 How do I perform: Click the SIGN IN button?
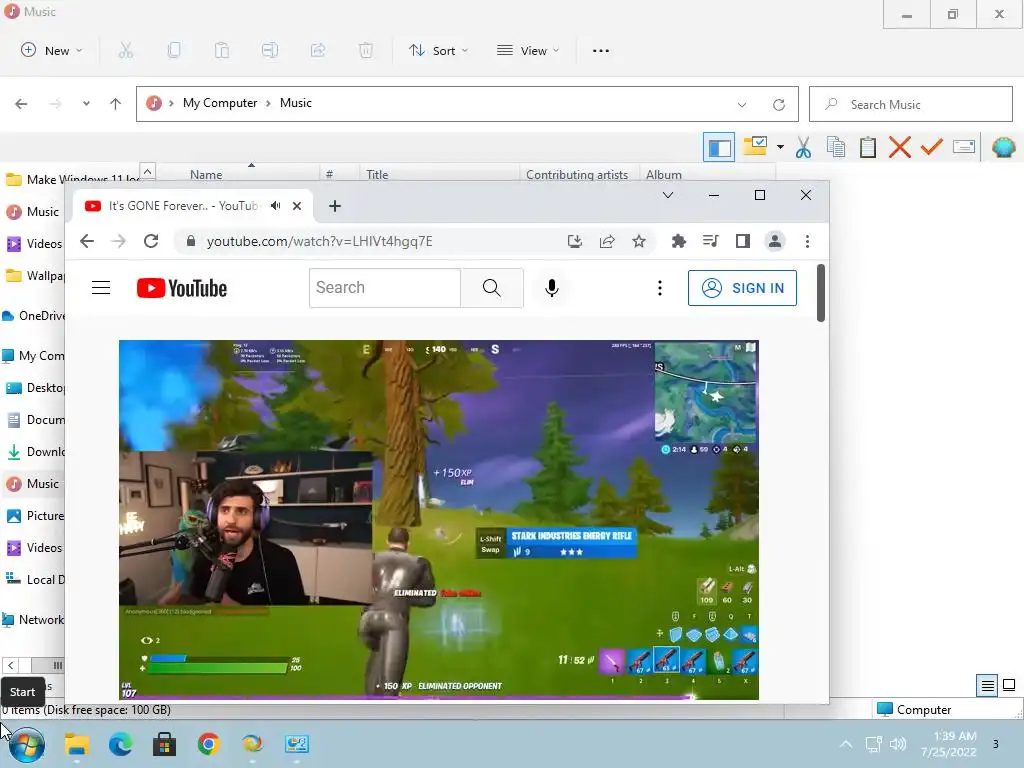click(x=742, y=288)
